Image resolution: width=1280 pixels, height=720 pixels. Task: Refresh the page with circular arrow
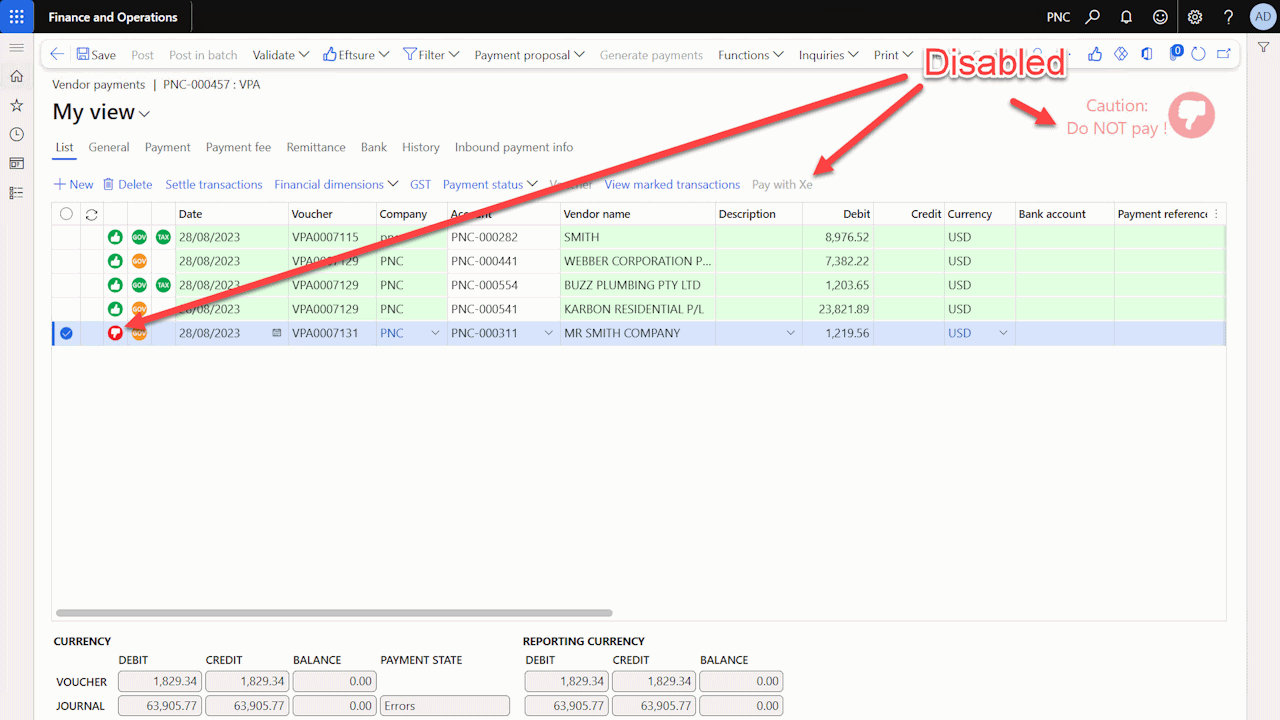(x=1198, y=54)
